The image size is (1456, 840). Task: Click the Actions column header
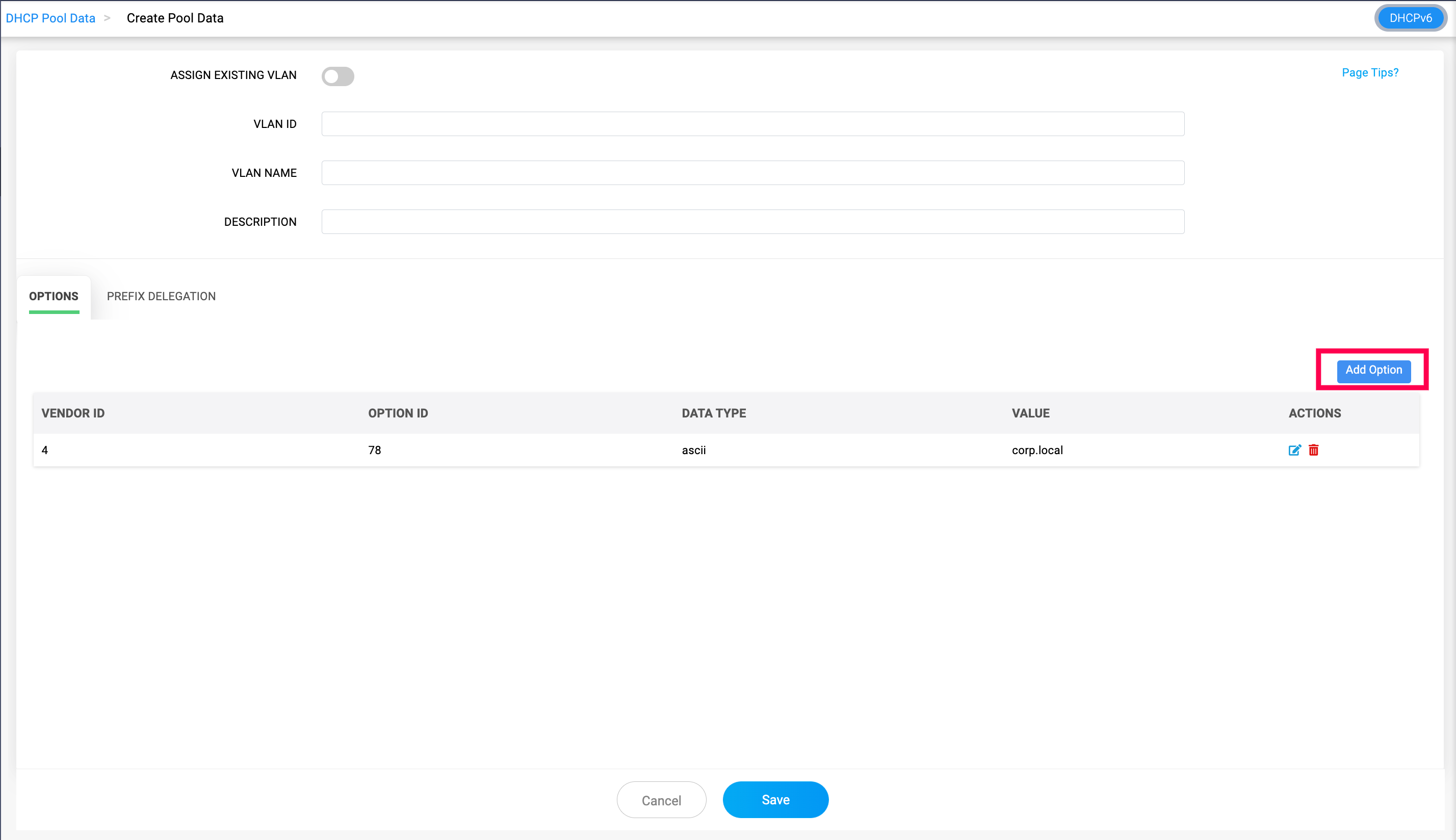[1314, 413]
